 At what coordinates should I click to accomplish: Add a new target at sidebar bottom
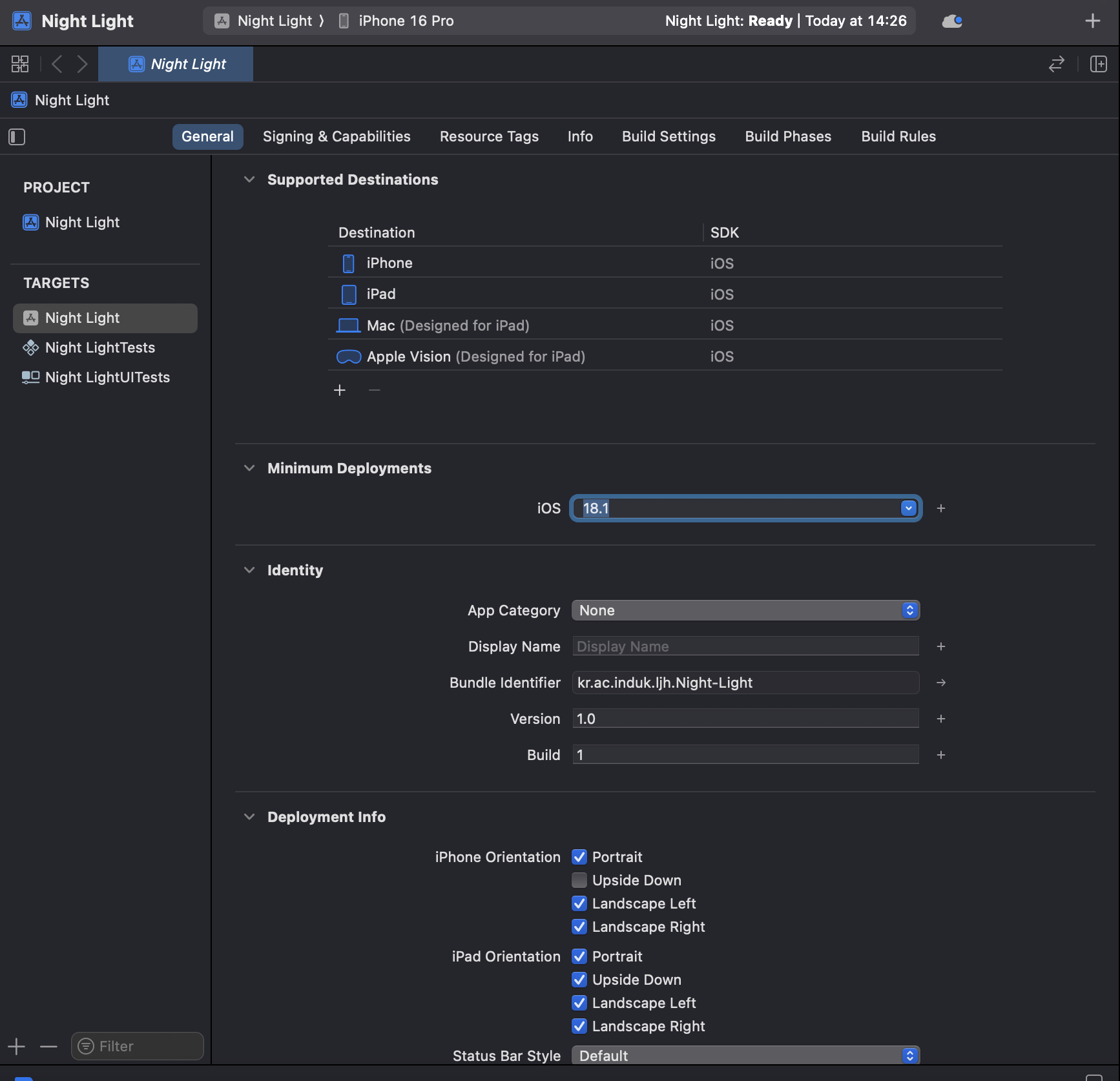(x=16, y=1046)
